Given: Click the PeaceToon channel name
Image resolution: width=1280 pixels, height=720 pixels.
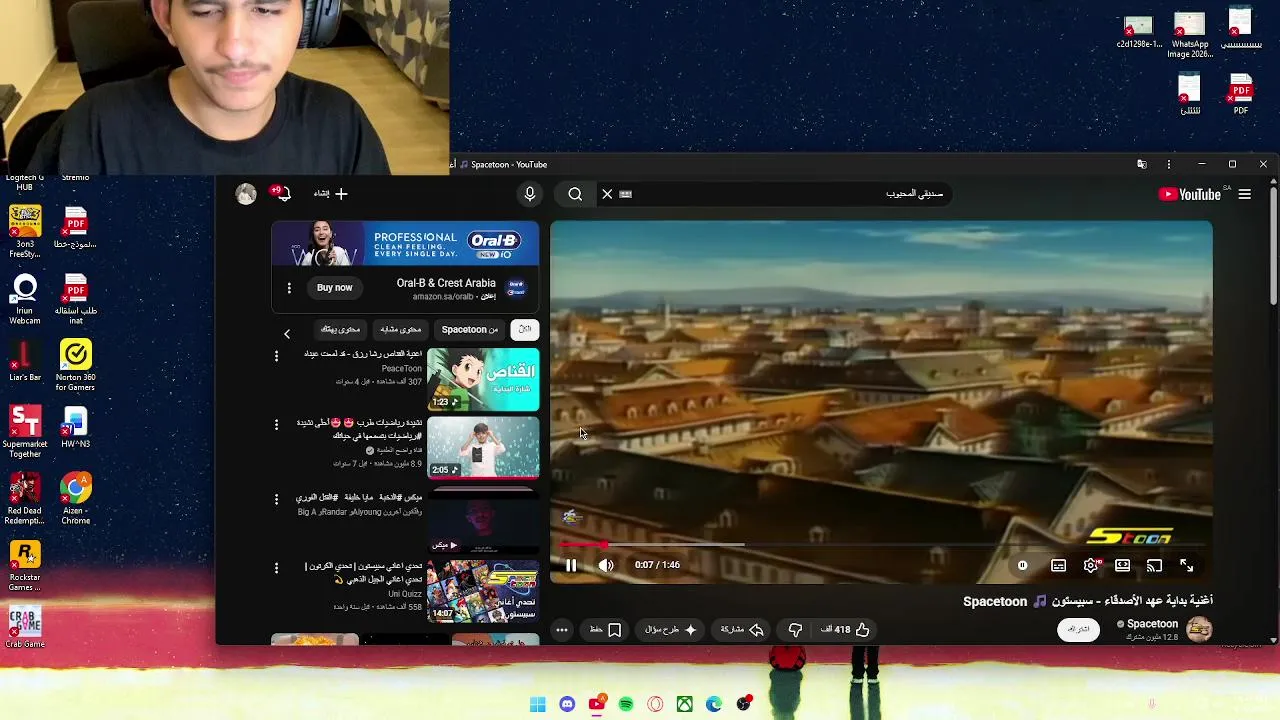Looking at the screenshot, I should click(x=402, y=368).
